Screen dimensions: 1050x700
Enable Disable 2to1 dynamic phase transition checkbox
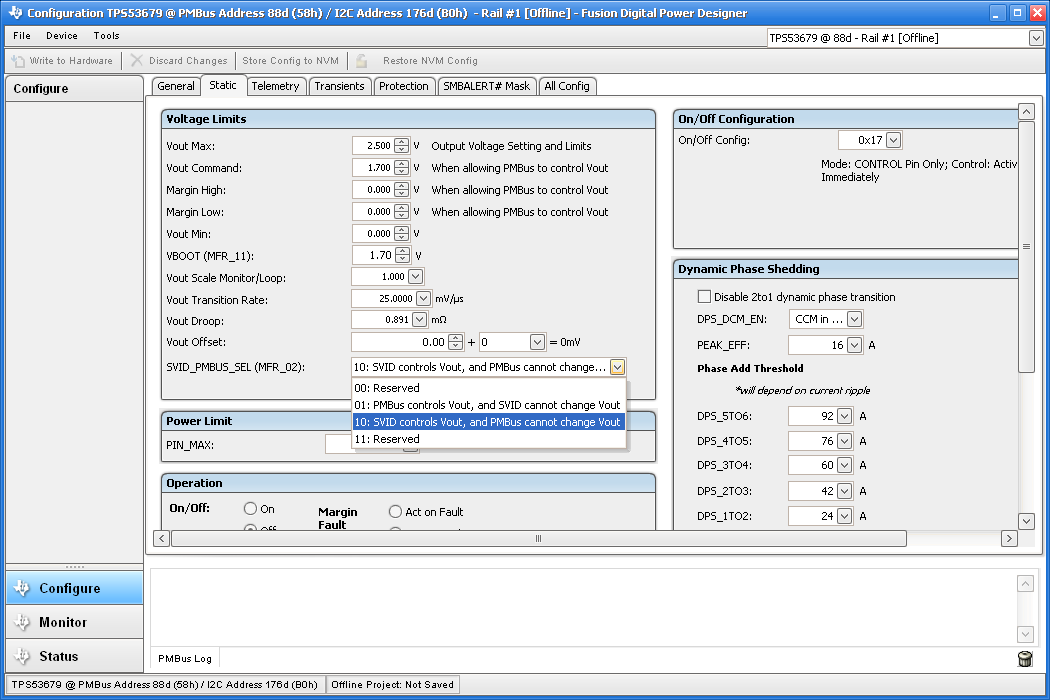point(704,296)
